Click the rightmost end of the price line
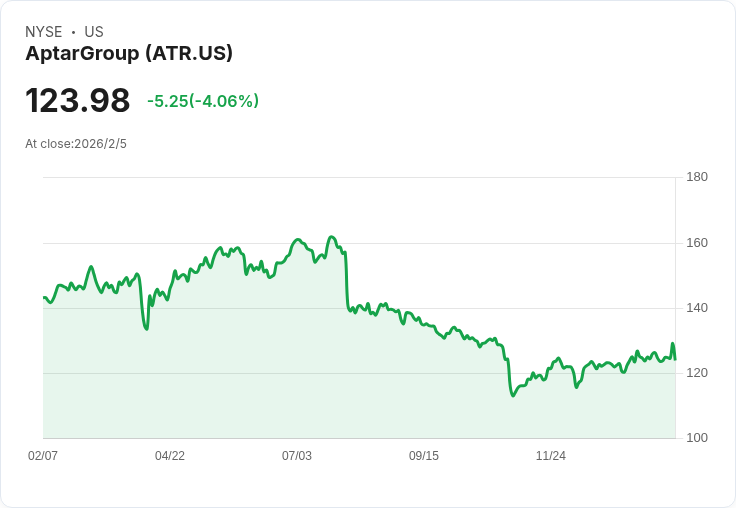 point(675,358)
